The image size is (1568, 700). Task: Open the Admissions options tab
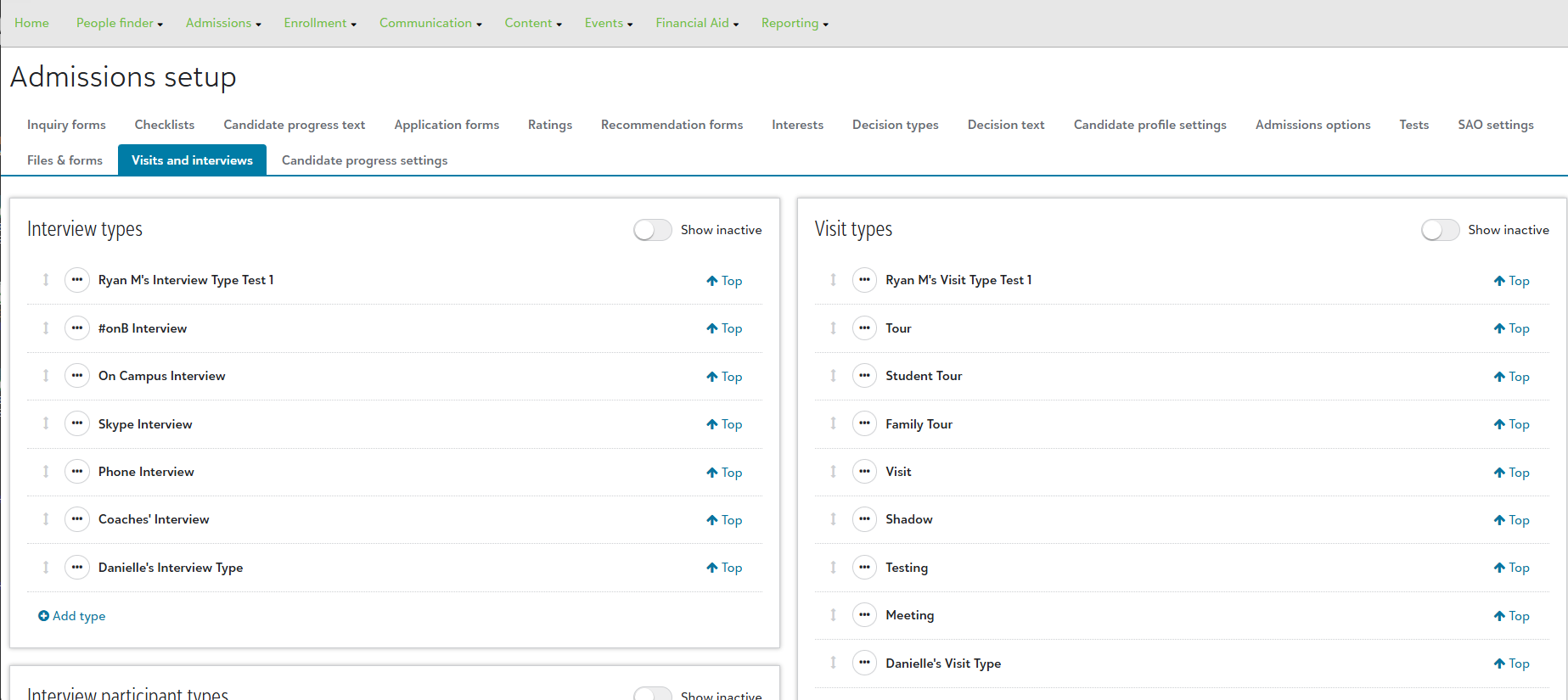coord(1312,125)
